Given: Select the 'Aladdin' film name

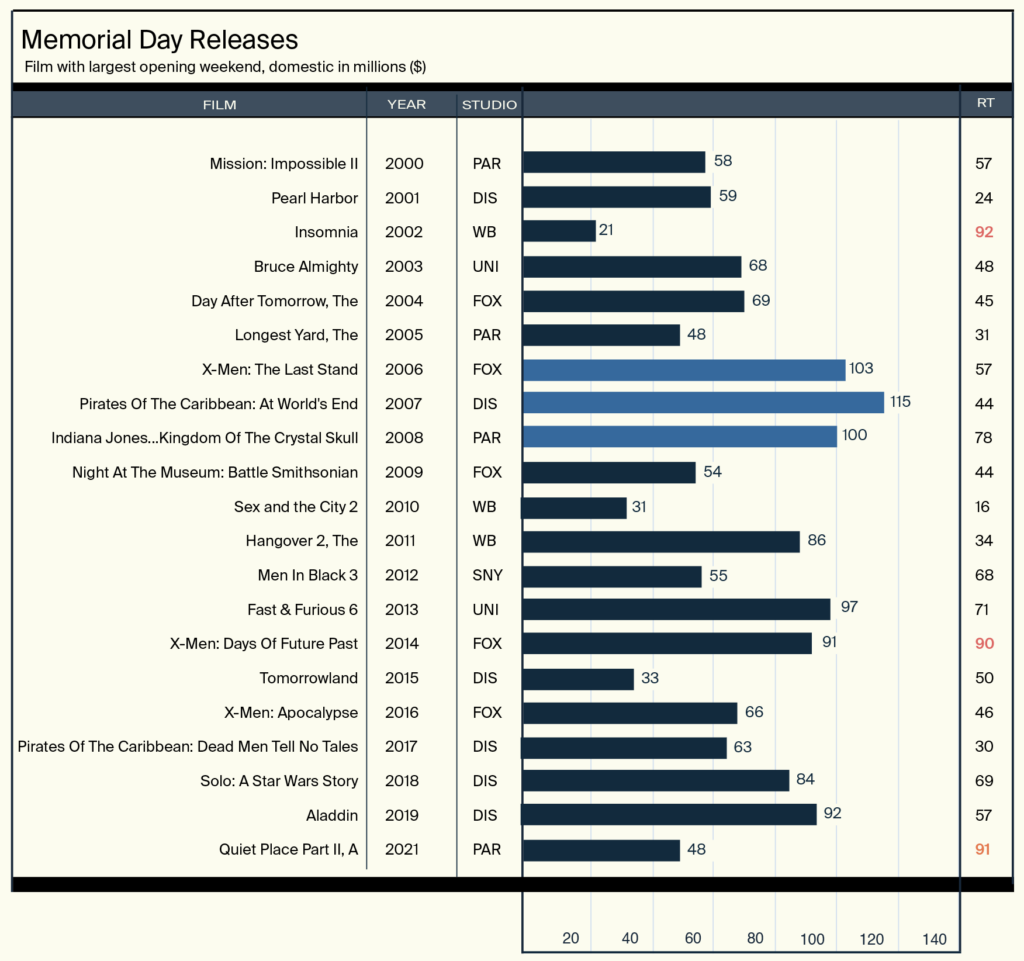Looking at the screenshot, I should tap(332, 816).
